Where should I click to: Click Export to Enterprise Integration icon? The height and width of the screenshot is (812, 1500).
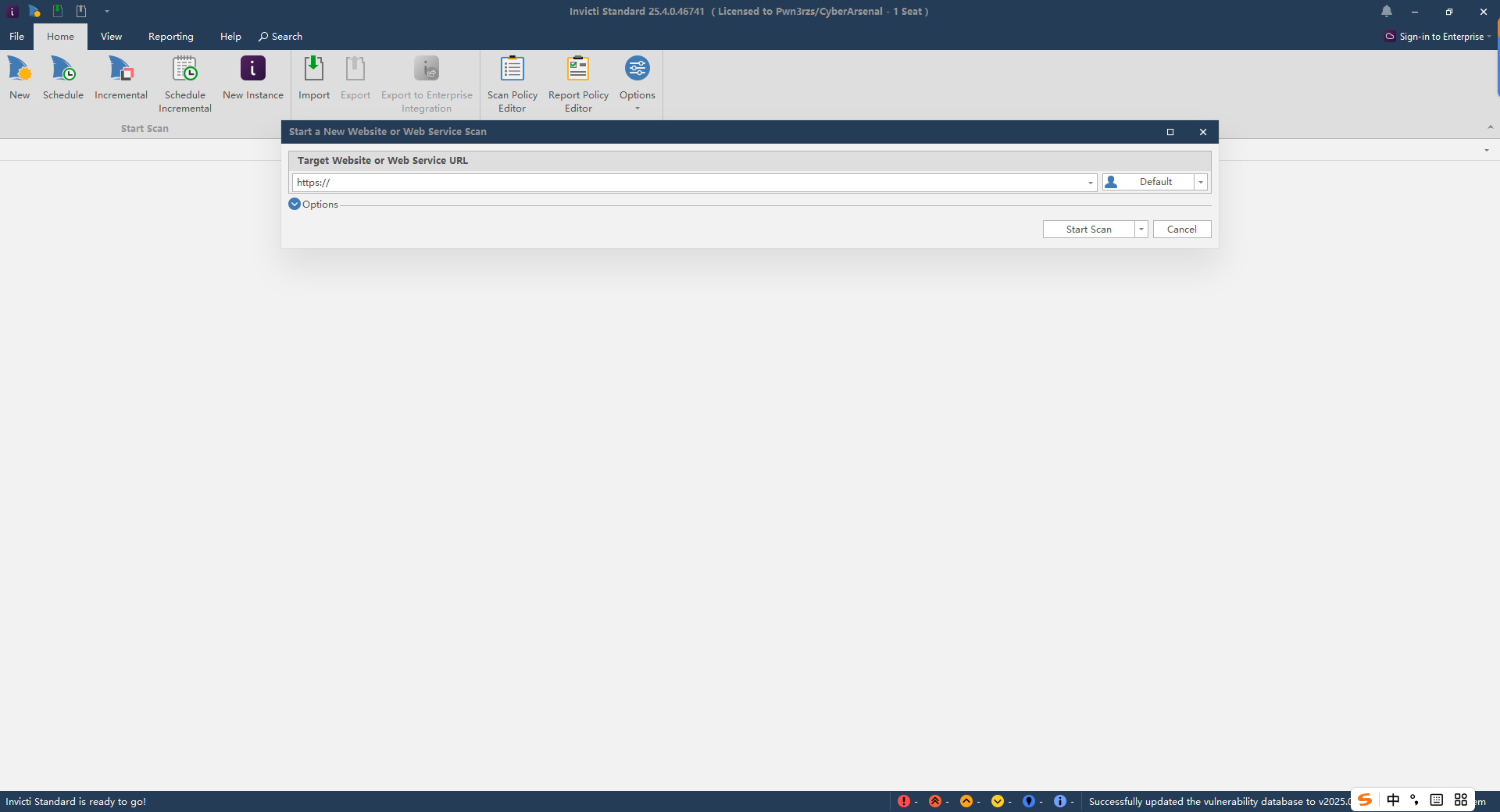(x=427, y=84)
